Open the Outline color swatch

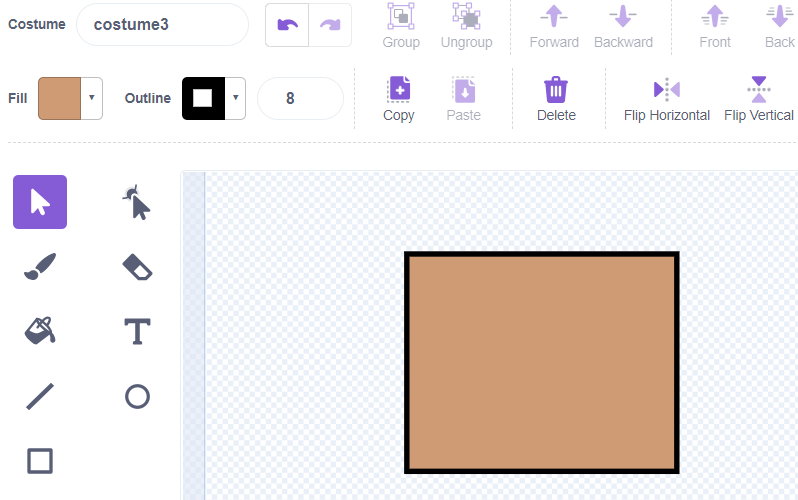(x=203, y=98)
